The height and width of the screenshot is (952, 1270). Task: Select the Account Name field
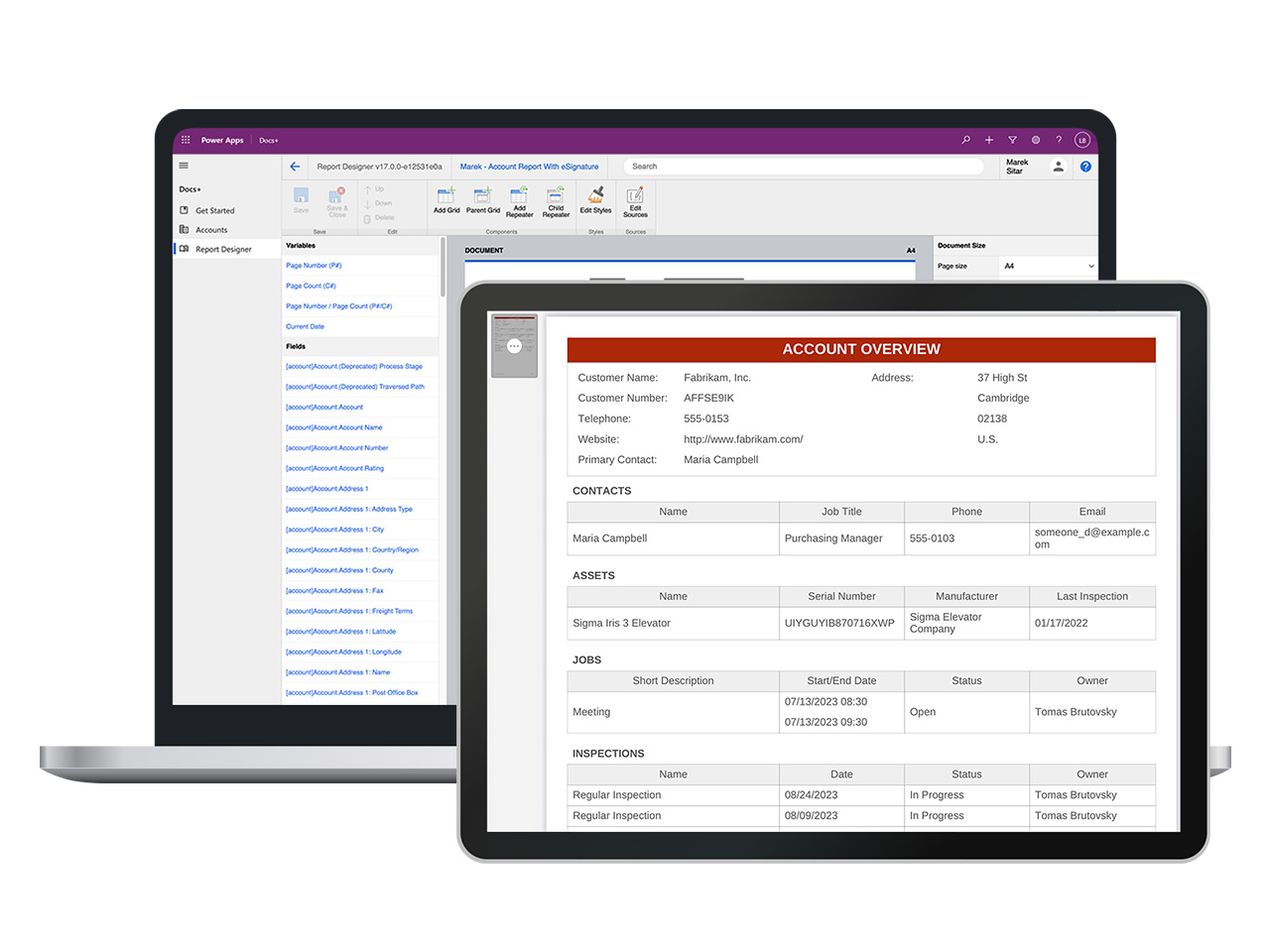[x=333, y=427]
